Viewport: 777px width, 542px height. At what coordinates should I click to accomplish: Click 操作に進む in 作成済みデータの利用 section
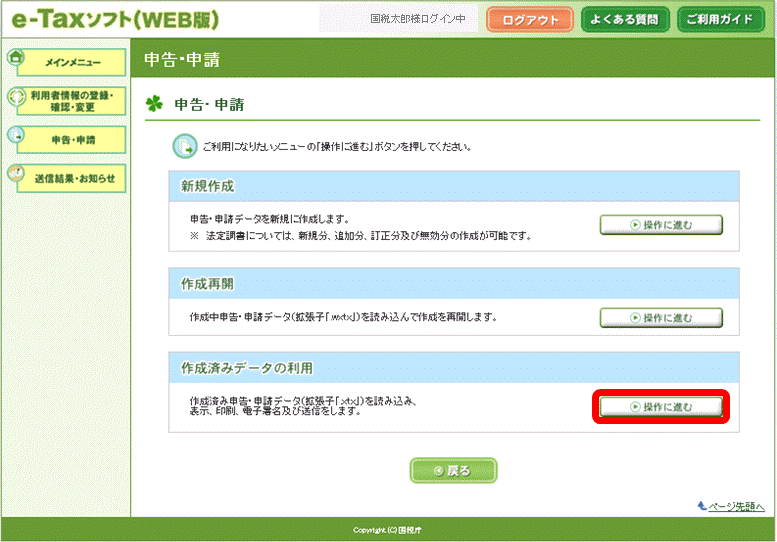(661, 407)
